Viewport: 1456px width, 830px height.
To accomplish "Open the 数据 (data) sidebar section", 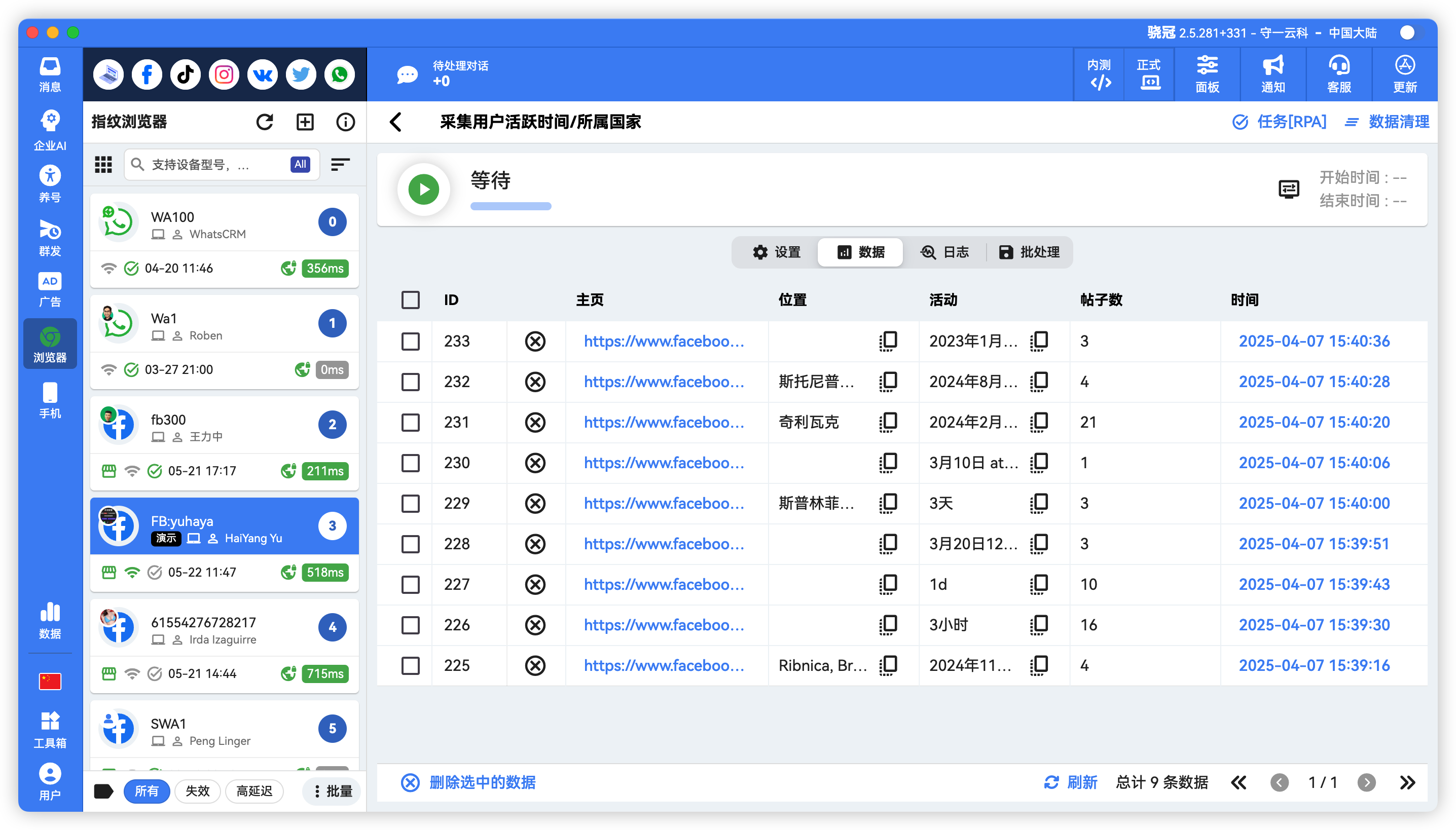I will (50, 619).
